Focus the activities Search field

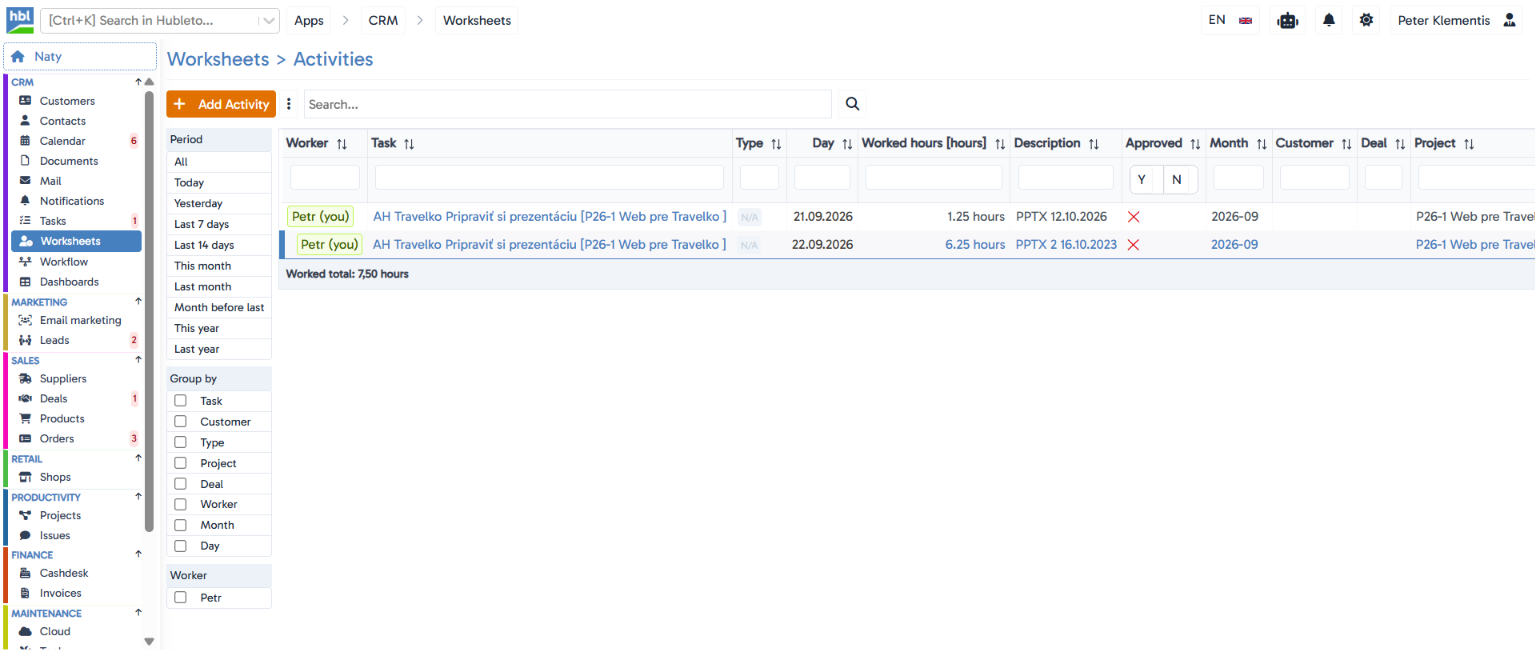tap(567, 104)
